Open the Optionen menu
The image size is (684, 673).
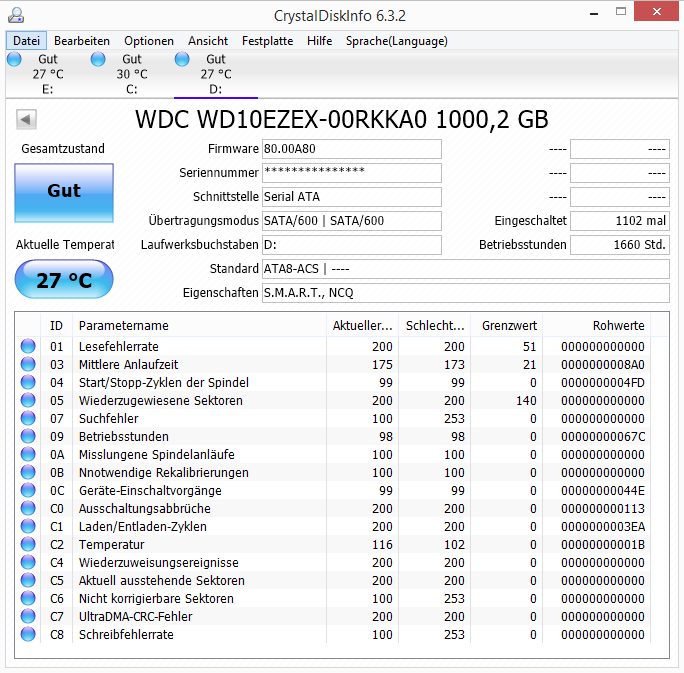tap(149, 41)
